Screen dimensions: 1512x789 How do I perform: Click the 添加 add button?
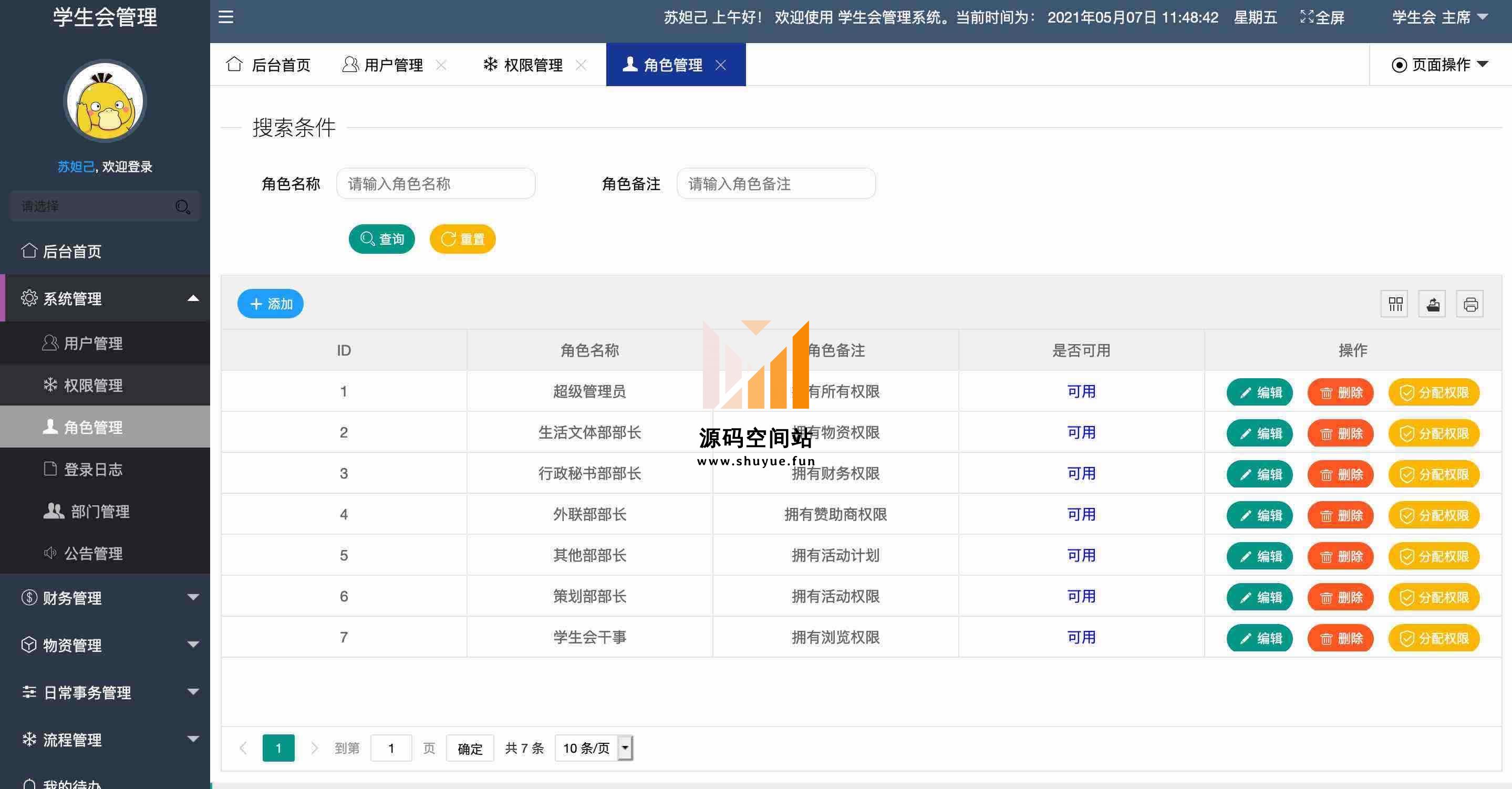pyautogui.click(x=271, y=304)
